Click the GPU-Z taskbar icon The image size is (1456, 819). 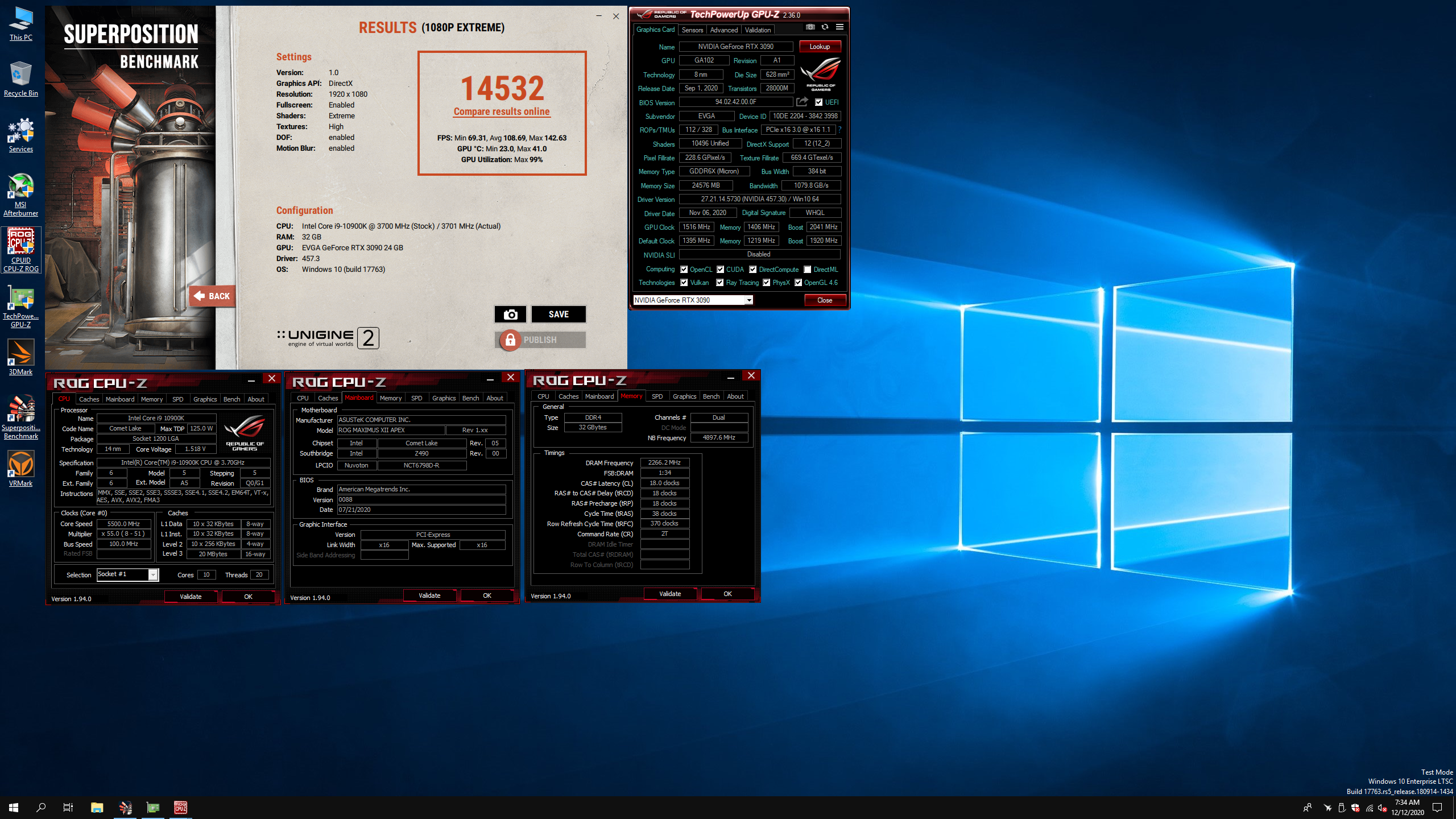click(x=153, y=808)
